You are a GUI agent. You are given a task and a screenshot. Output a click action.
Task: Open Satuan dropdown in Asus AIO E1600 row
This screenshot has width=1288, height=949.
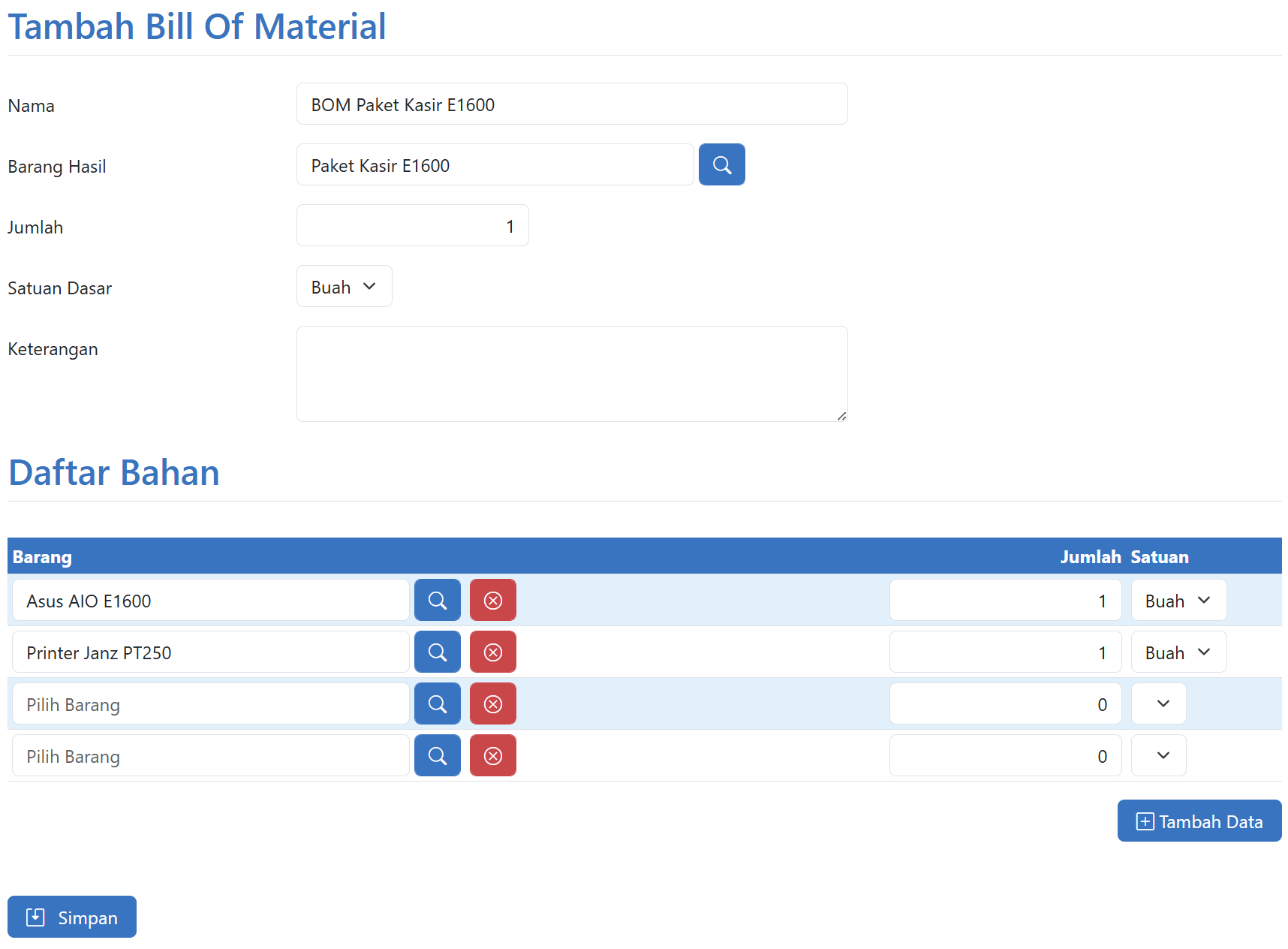(x=1178, y=600)
